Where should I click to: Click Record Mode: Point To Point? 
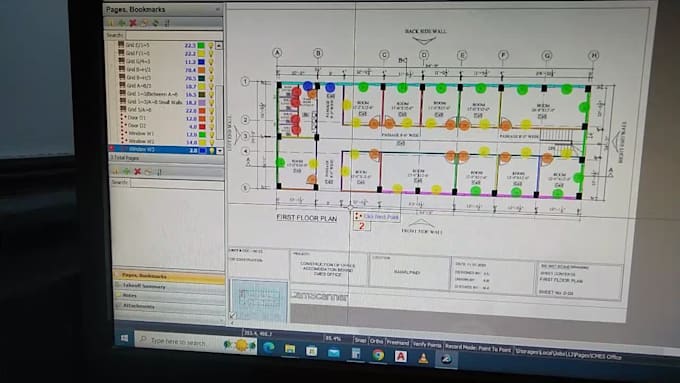478,348
